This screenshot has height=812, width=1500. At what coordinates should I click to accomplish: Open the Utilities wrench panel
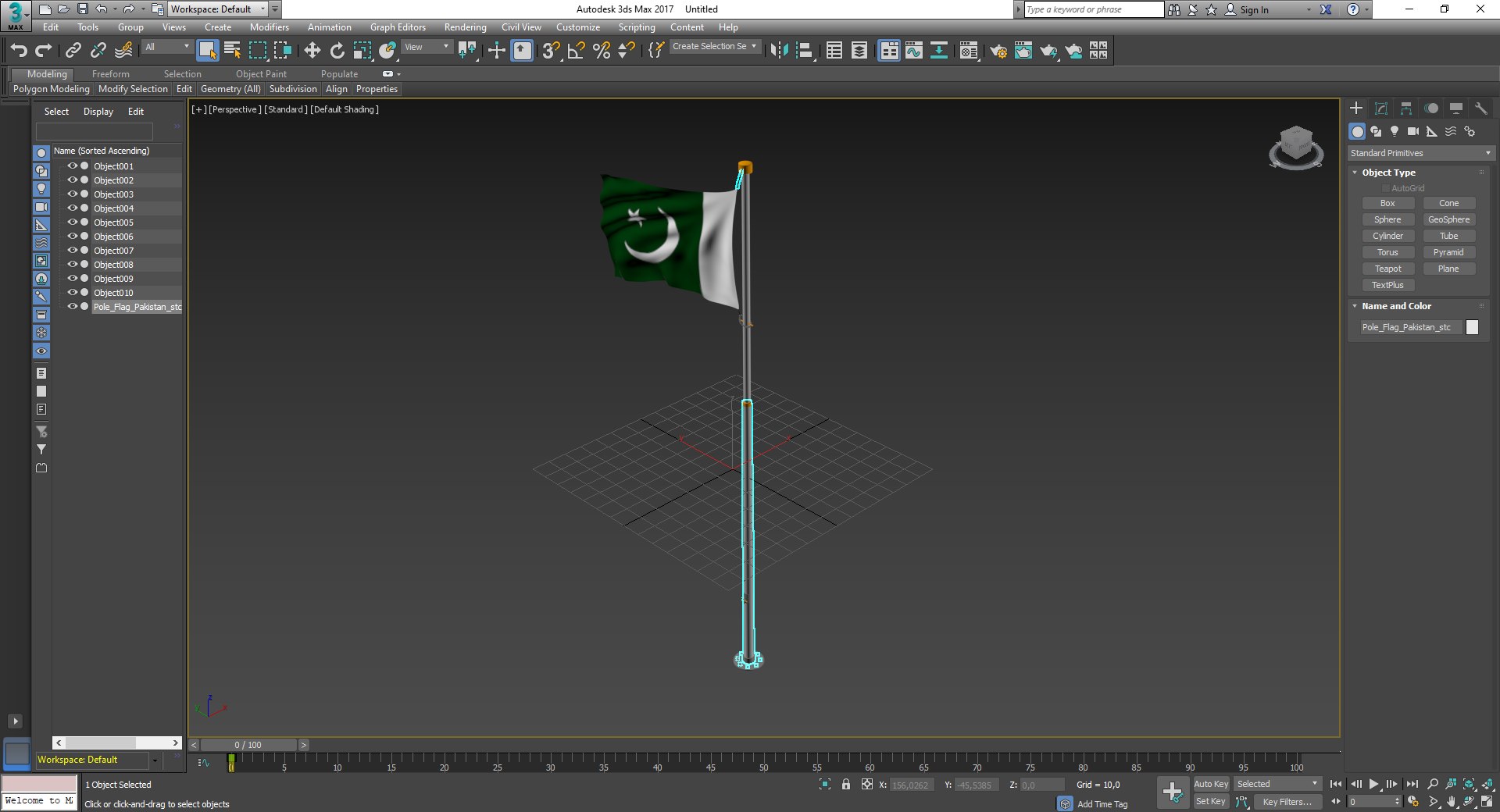(1480, 109)
